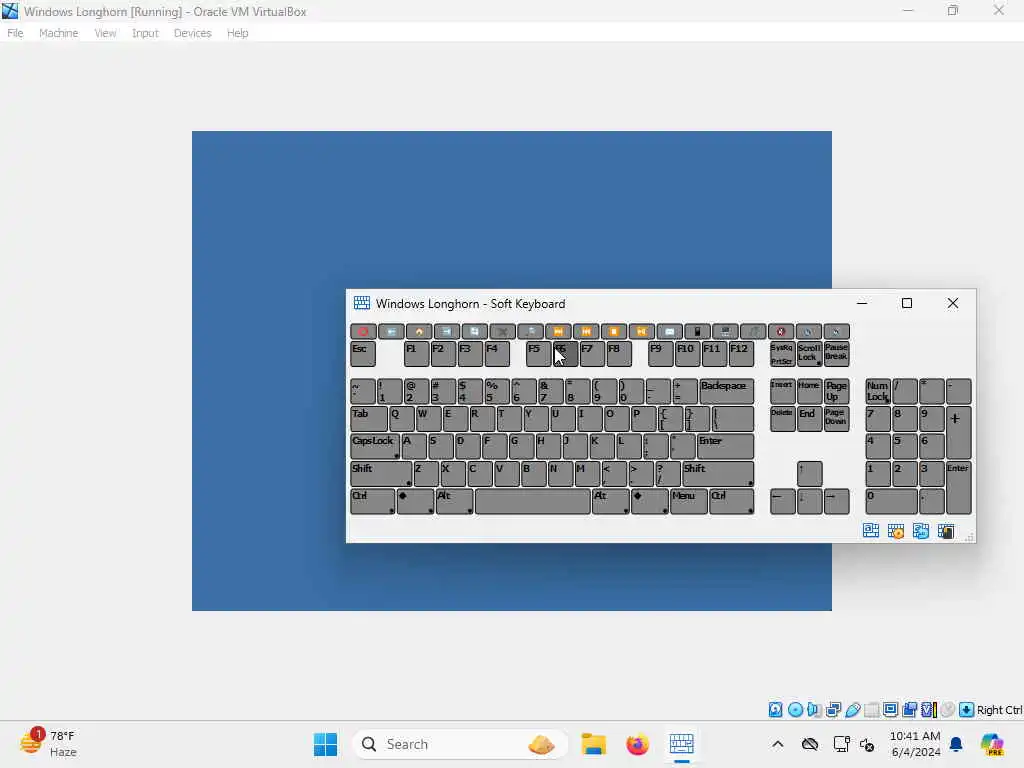Toggle the Scroll Lock key
This screenshot has width=1024, height=768.
point(809,353)
